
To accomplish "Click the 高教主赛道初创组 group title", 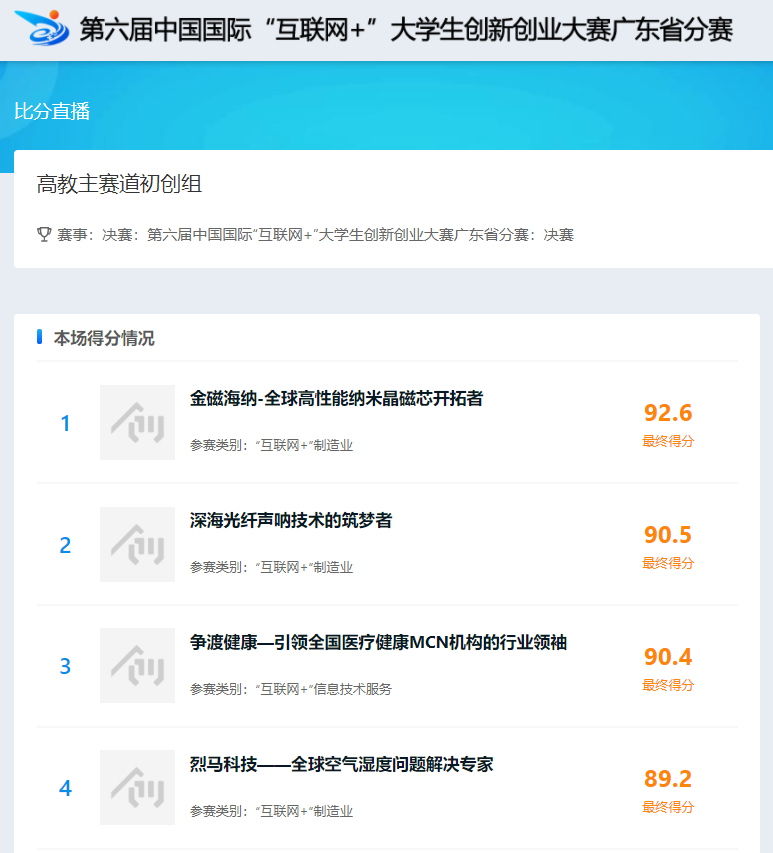I will click(119, 184).
